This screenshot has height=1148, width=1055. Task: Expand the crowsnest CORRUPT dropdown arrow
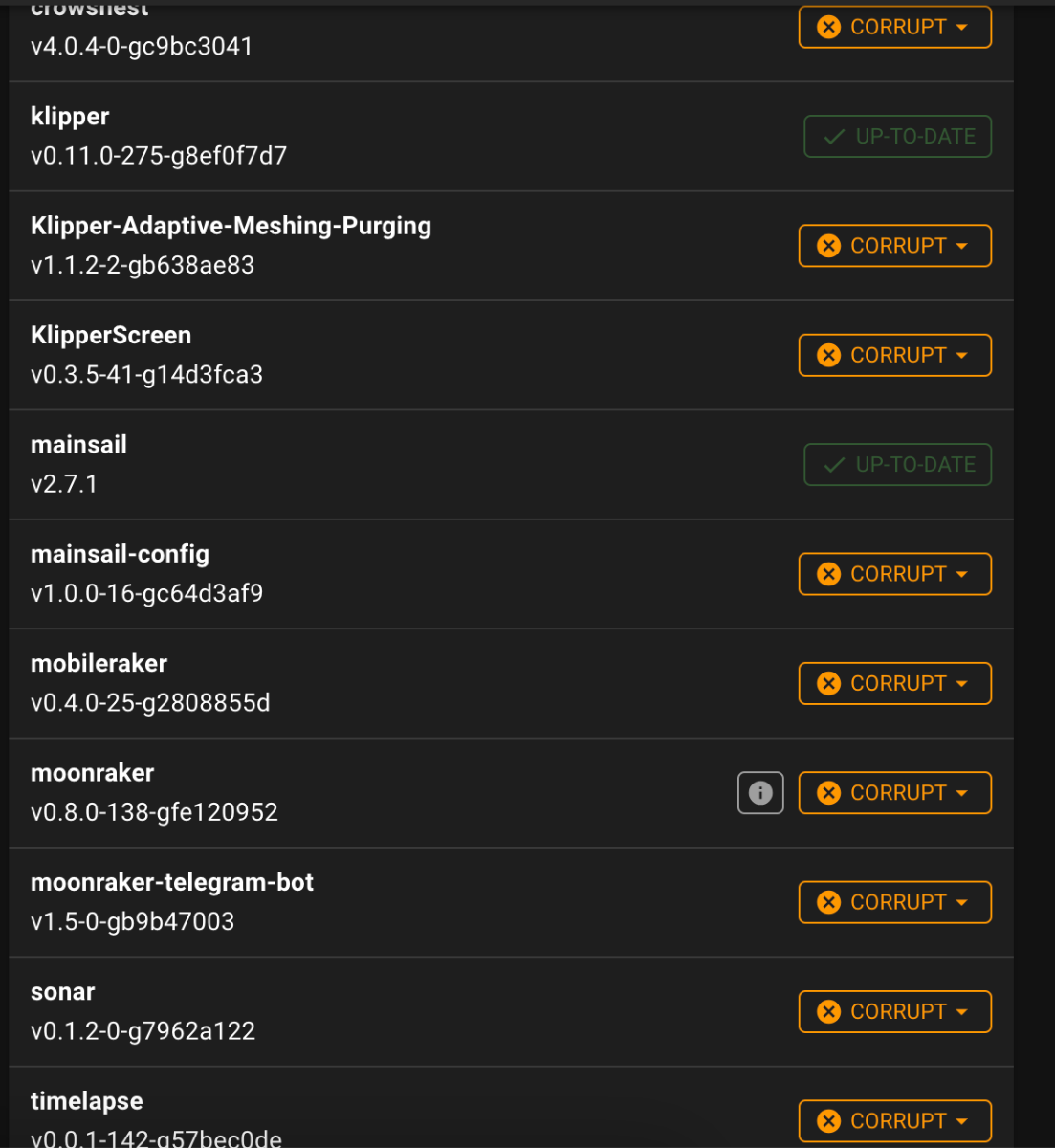pyautogui.click(x=961, y=27)
